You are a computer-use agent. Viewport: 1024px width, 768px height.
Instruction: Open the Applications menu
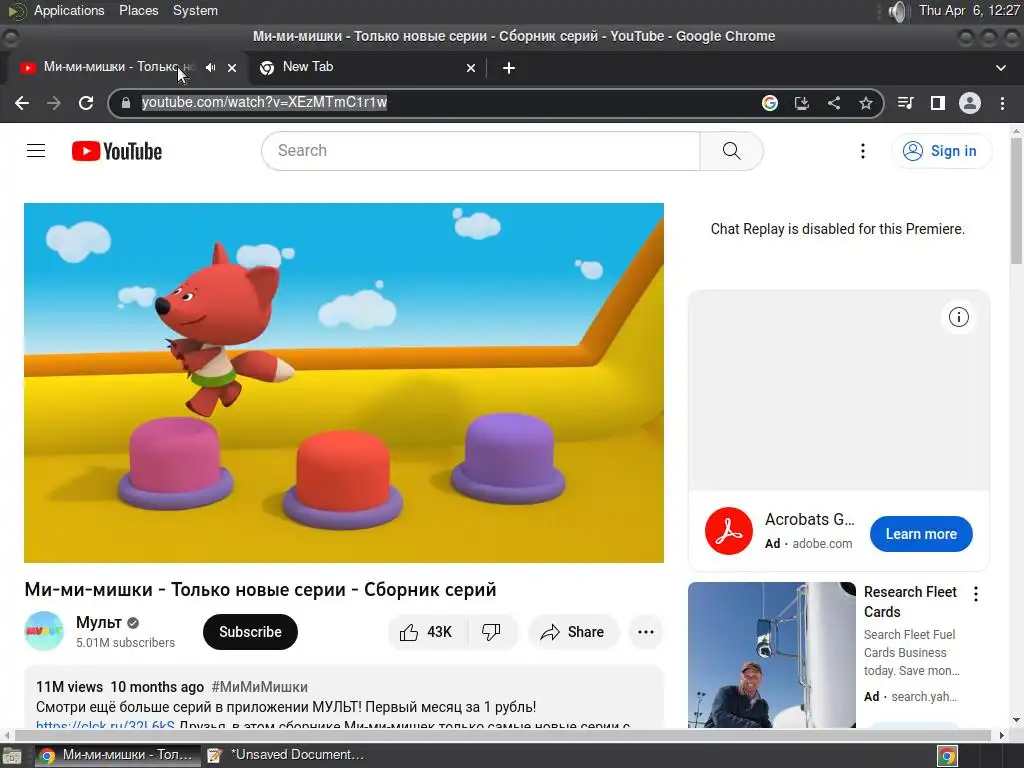tap(69, 10)
